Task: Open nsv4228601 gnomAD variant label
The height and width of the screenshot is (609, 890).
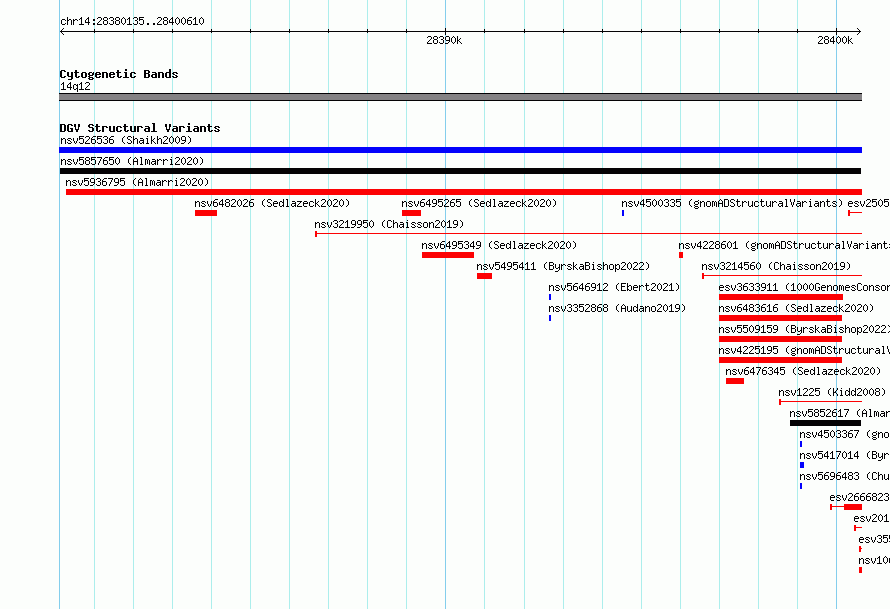Action: pos(784,245)
